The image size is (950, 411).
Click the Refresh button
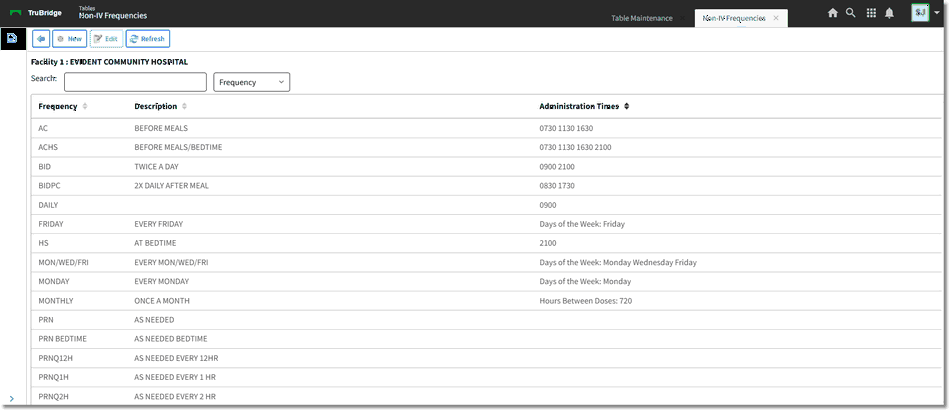148,39
